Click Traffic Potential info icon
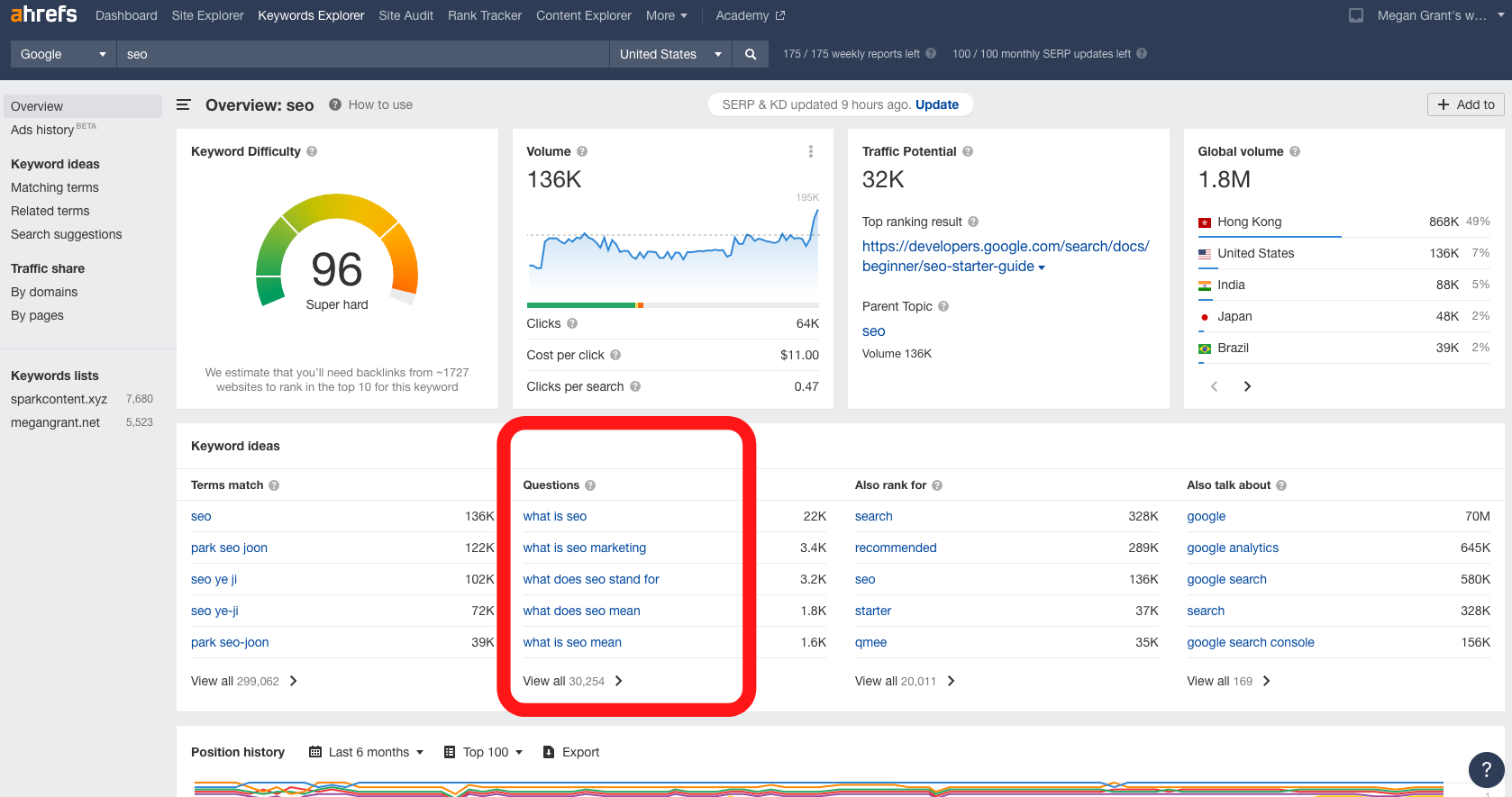The height and width of the screenshot is (797, 1512). 968,151
